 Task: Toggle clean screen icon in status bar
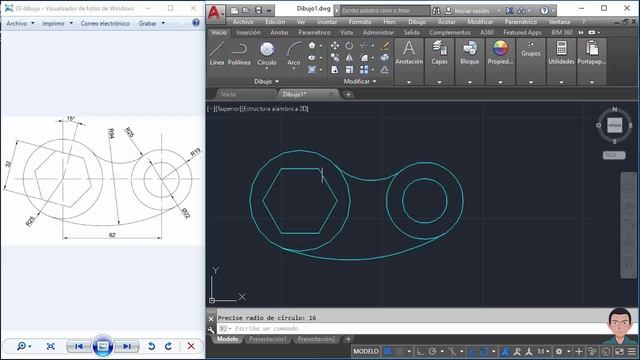[x=619, y=351]
